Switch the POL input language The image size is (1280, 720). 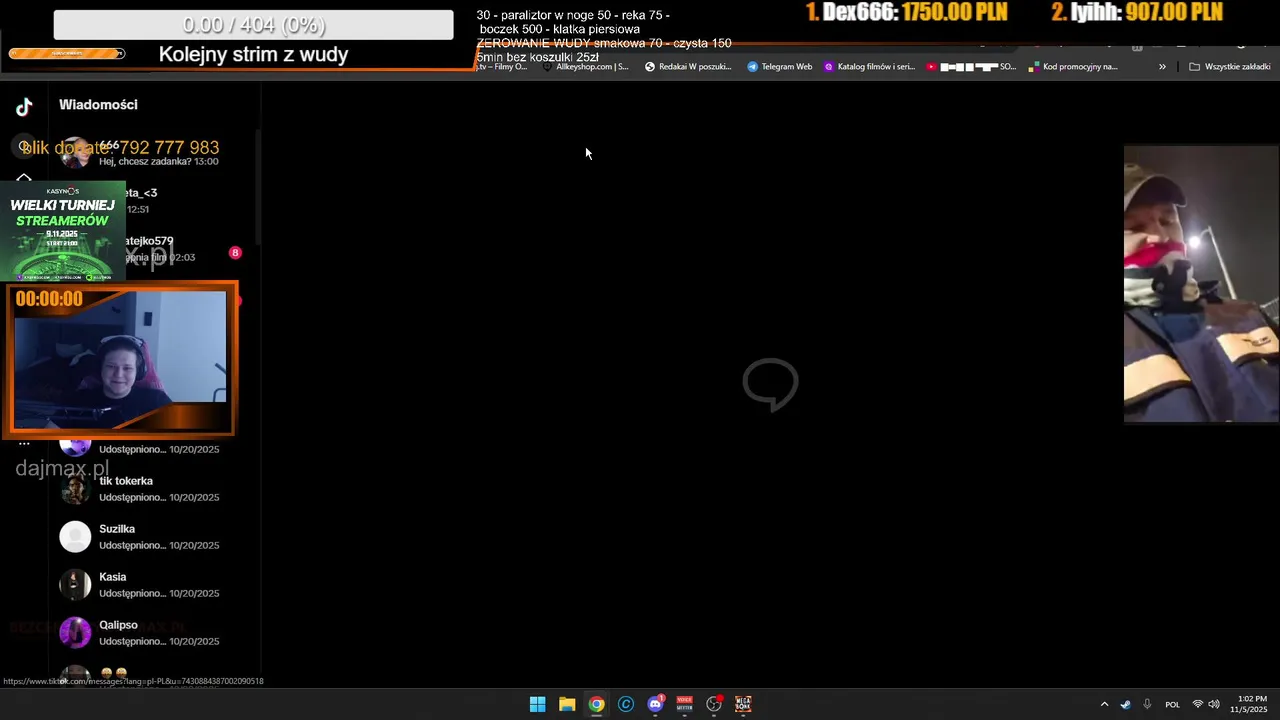(1173, 704)
